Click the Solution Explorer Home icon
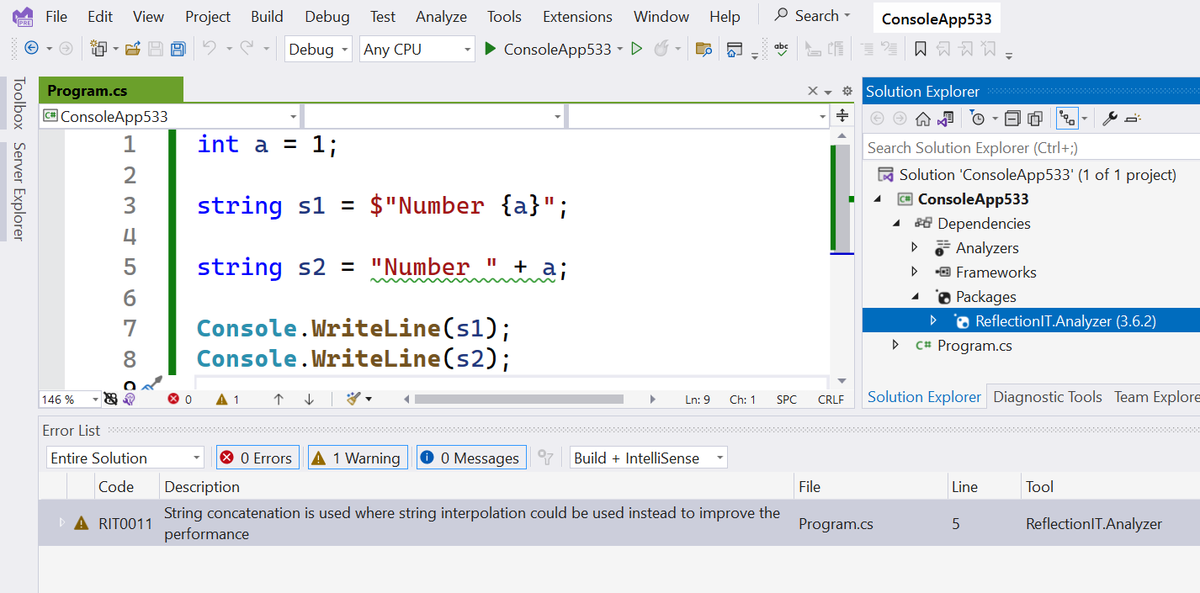The image size is (1200, 593). 924,119
